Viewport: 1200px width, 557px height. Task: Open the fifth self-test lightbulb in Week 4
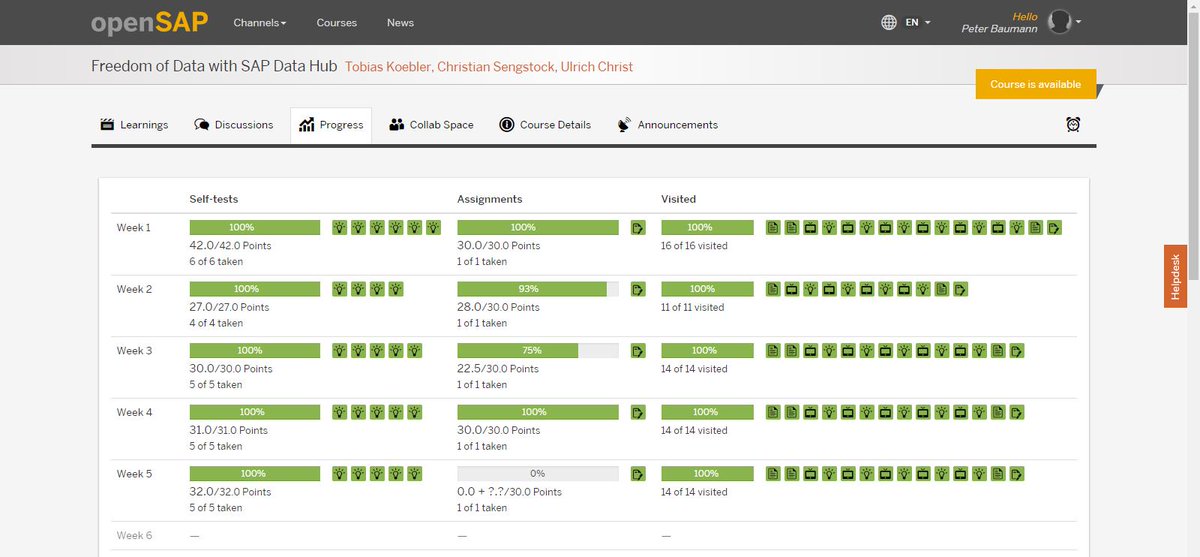click(x=414, y=412)
